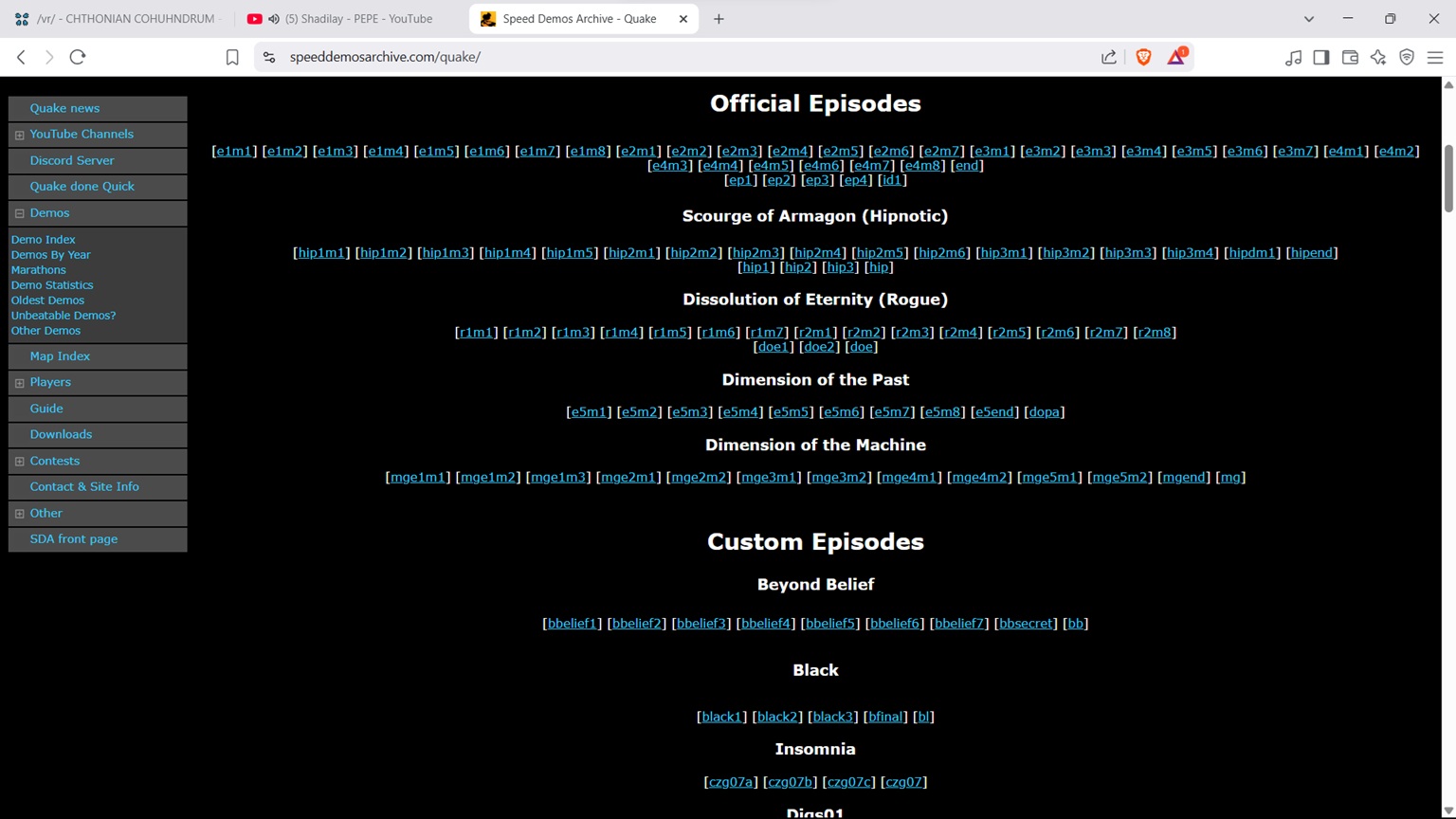Open Leo AI sparkle icon

click(1378, 58)
